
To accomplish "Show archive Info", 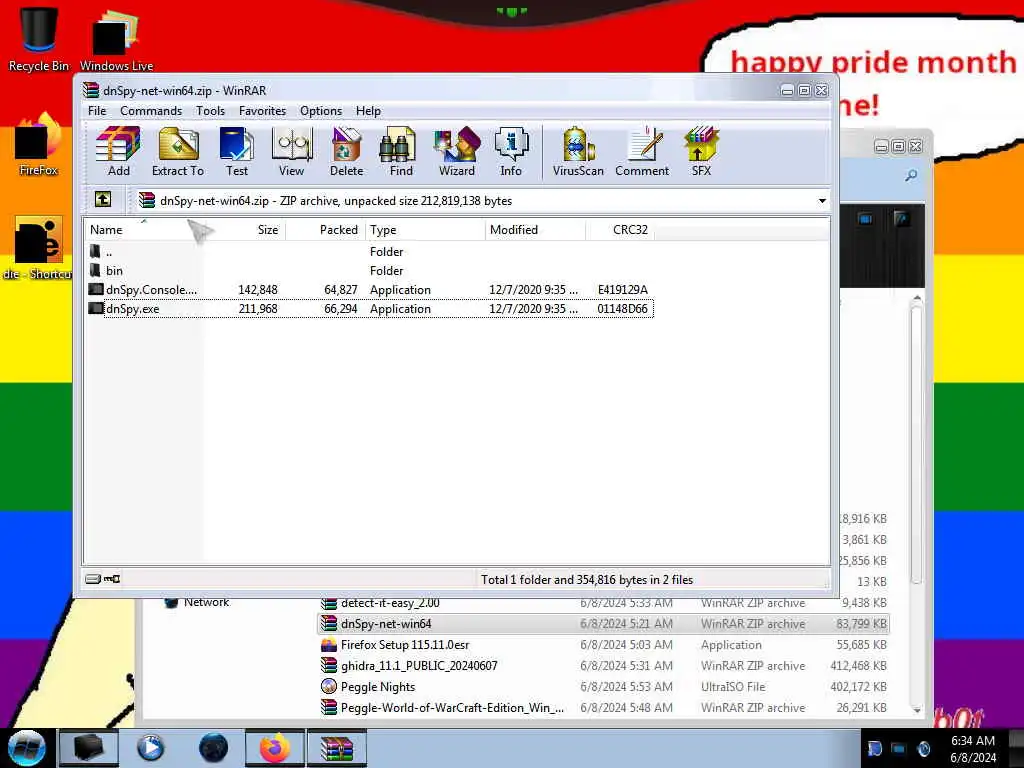I will click(511, 152).
